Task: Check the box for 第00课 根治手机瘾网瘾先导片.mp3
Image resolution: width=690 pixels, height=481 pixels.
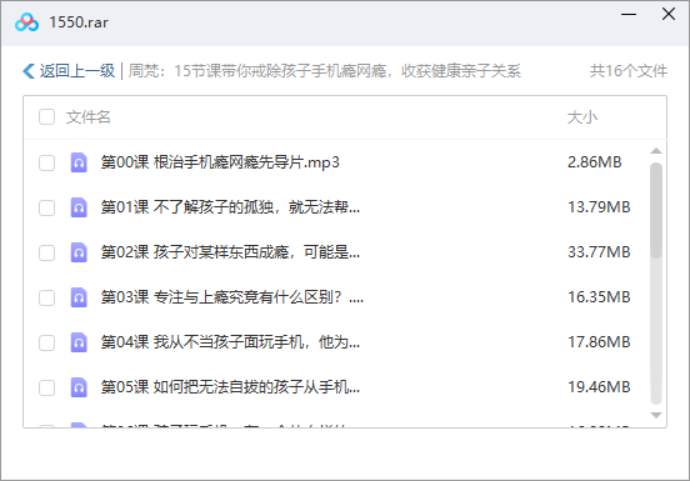Action: coord(47,162)
